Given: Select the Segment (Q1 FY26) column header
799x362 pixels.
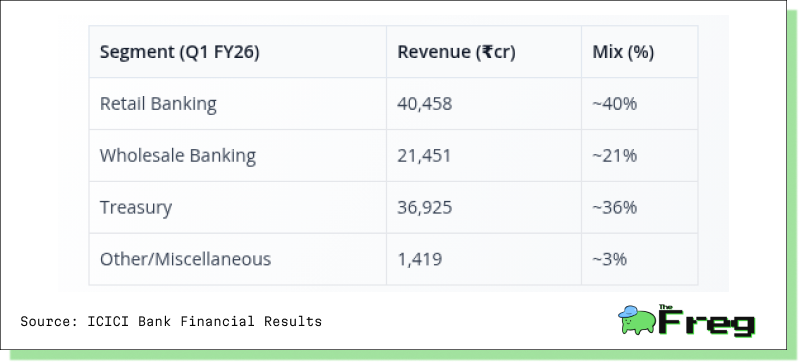Looking at the screenshot, I should click(179, 52).
